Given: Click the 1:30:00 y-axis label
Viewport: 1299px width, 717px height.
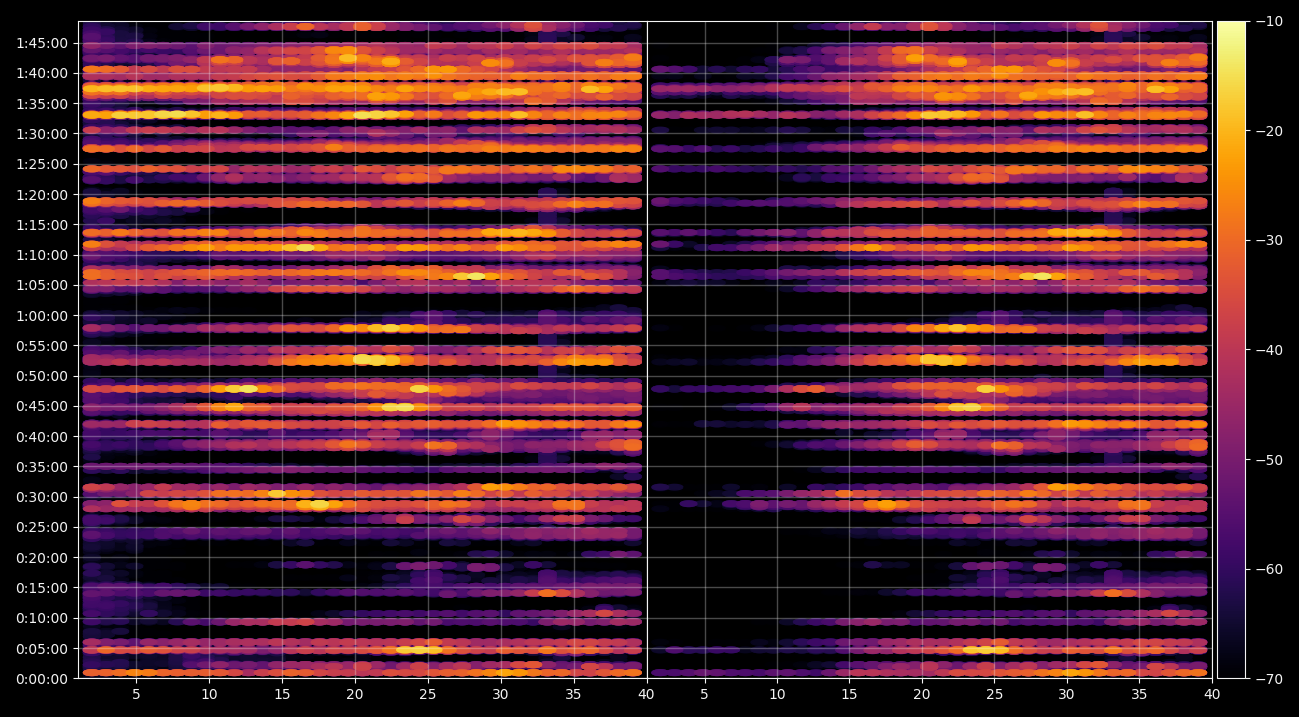Looking at the screenshot, I should coord(42,134).
